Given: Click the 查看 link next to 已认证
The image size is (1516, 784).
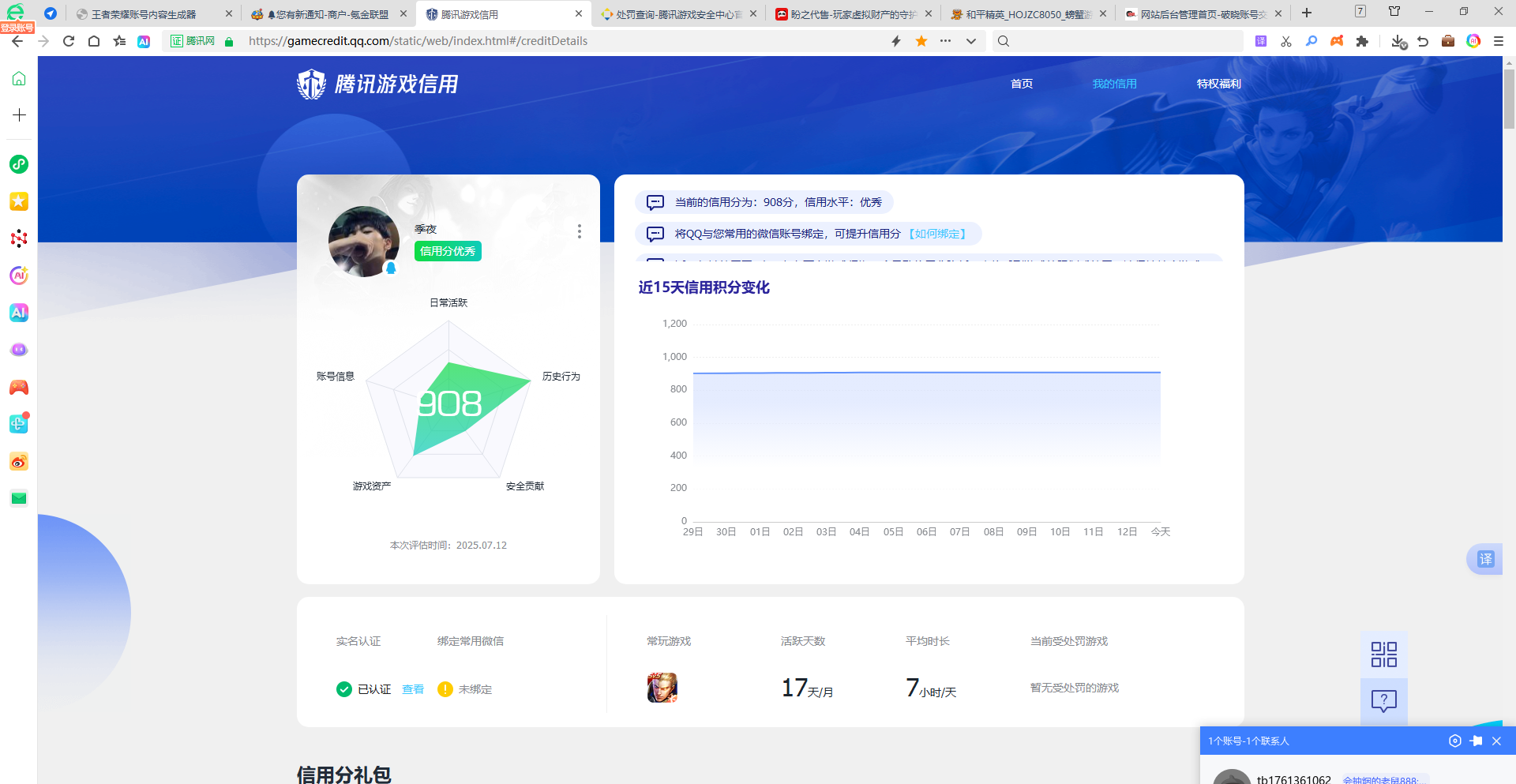Looking at the screenshot, I should 413,690.
